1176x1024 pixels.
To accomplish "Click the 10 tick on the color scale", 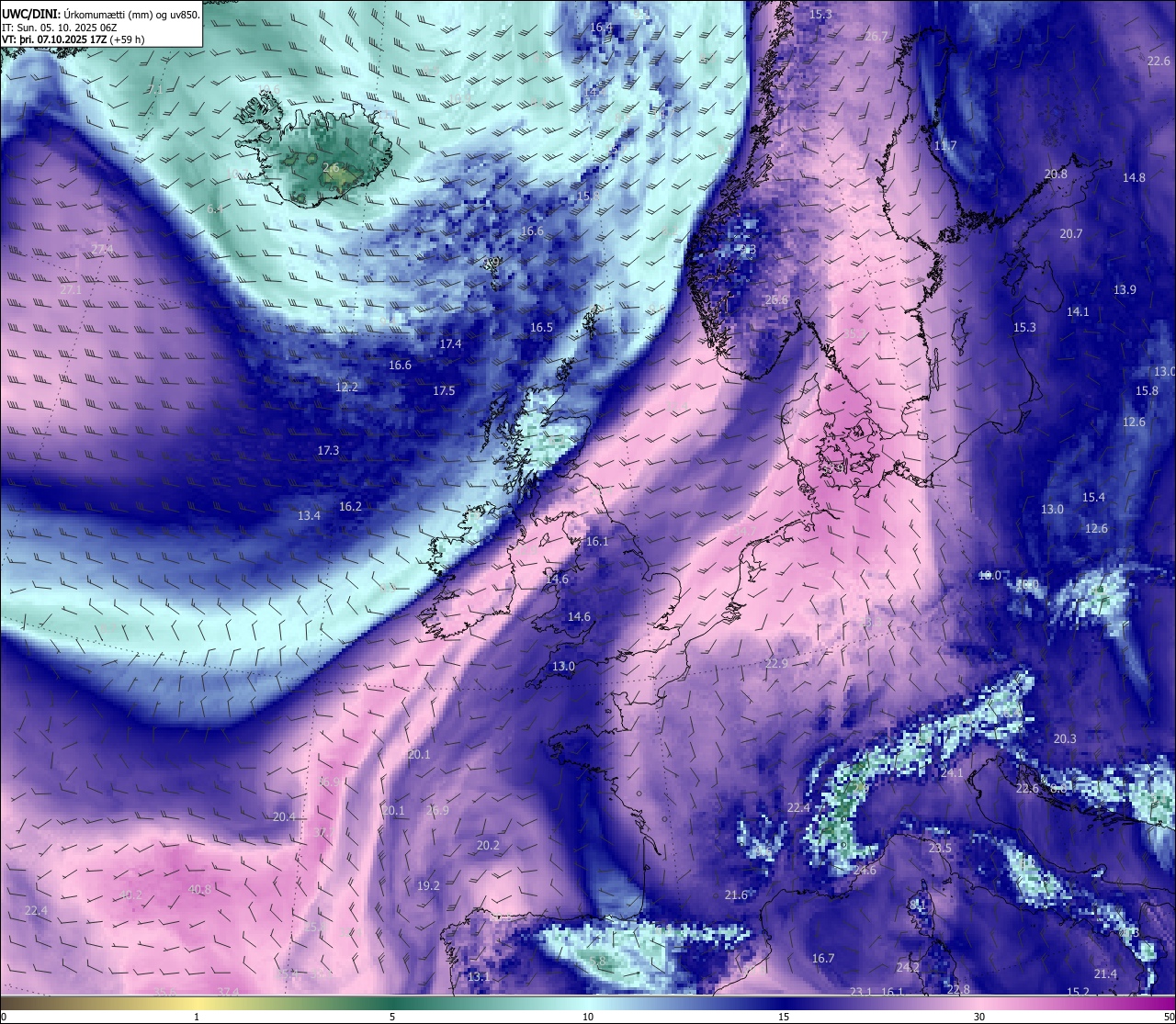I will pos(588,1017).
